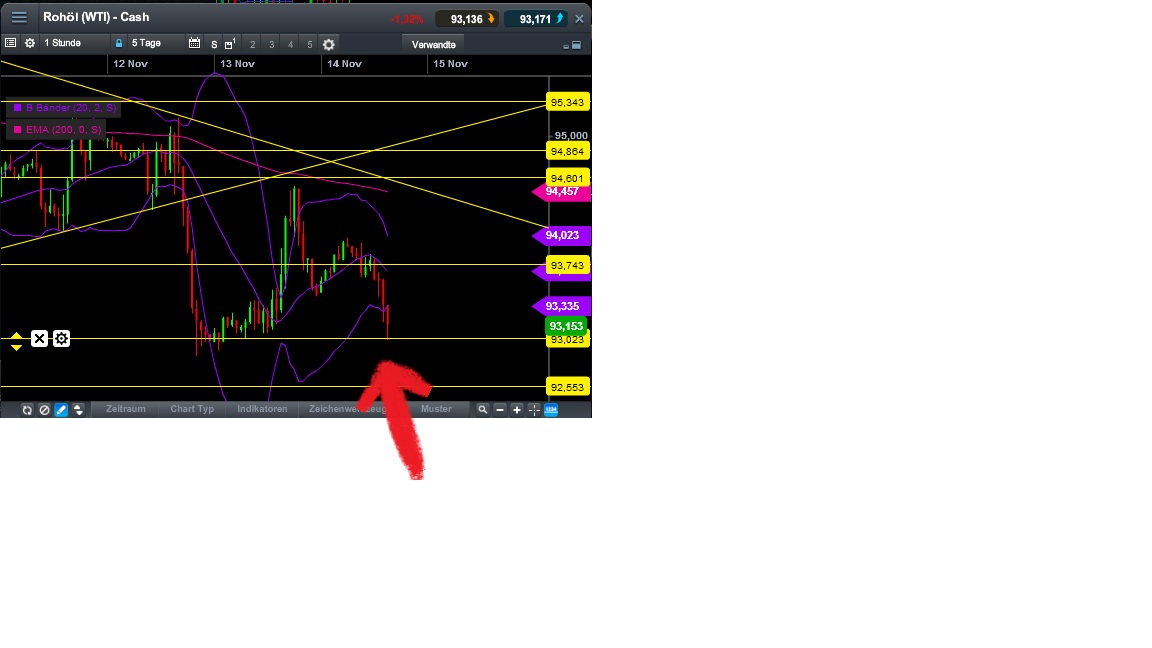Click the Verwandte button
Image resolution: width=1152 pixels, height=648 pixels.
coord(432,43)
